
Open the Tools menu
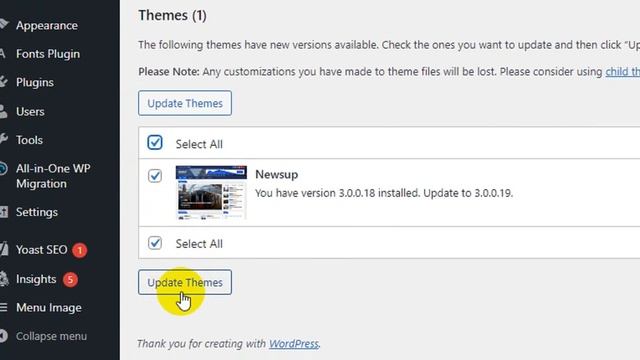pyautogui.click(x=29, y=140)
